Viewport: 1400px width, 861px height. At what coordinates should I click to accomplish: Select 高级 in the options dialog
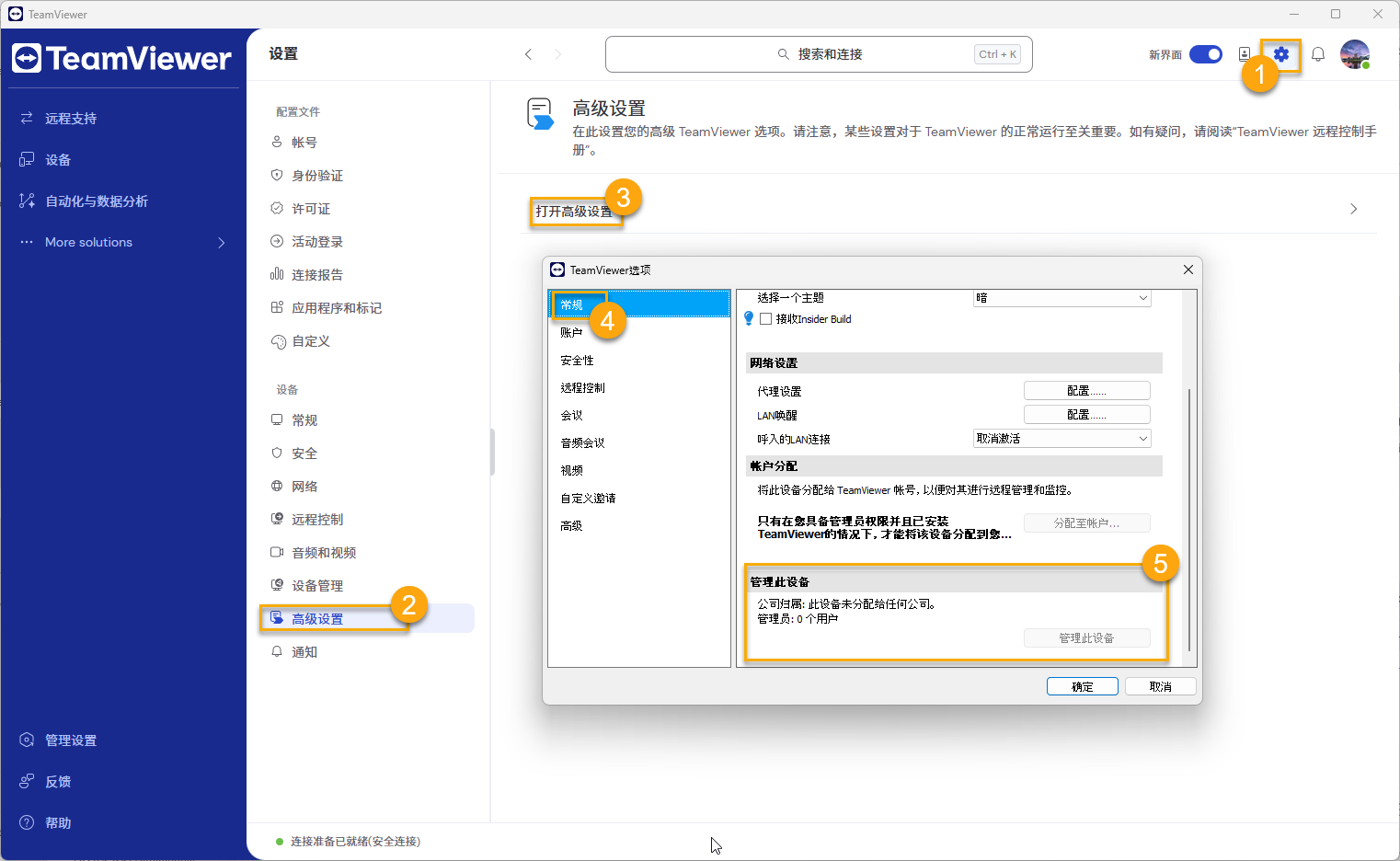pyautogui.click(x=571, y=525)
